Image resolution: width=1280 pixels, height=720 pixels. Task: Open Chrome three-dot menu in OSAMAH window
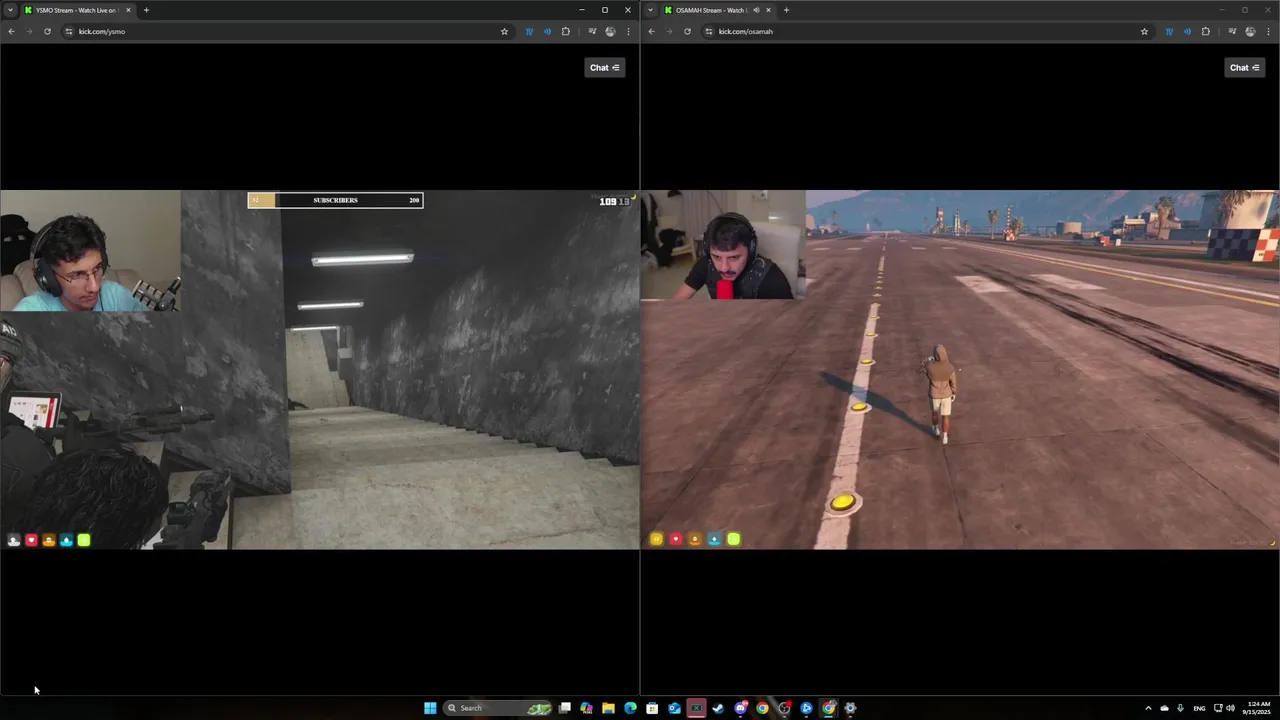pos(1268,31)
